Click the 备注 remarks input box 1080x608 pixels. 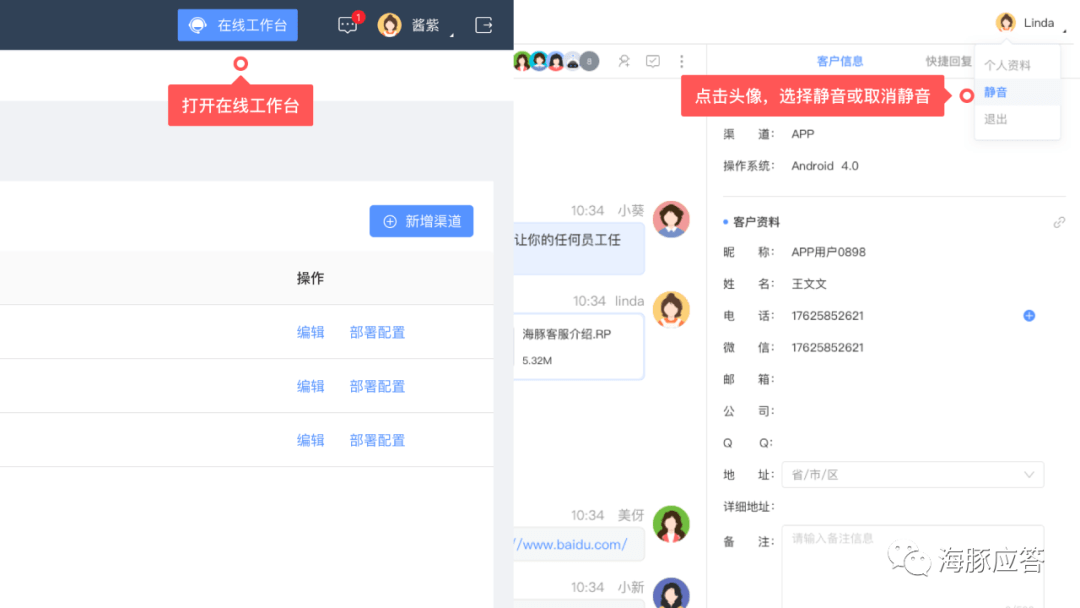tap(913, 567)
